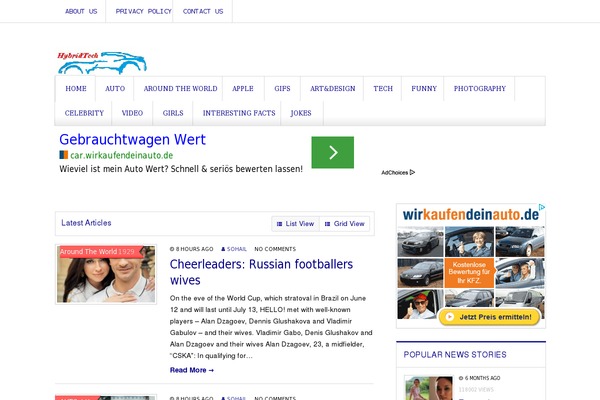This screenshot has height=400, width=600.
Task: Open the Privacy Policy link
Action: coord(143,11)
